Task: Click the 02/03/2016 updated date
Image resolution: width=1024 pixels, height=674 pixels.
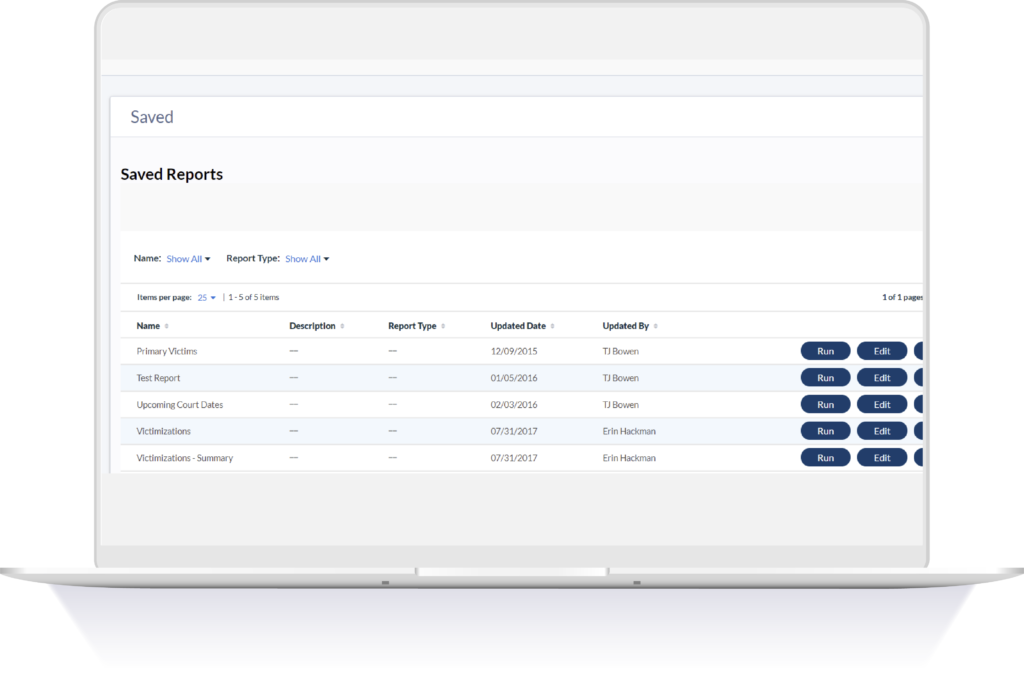Action: [x=514, y=405]
